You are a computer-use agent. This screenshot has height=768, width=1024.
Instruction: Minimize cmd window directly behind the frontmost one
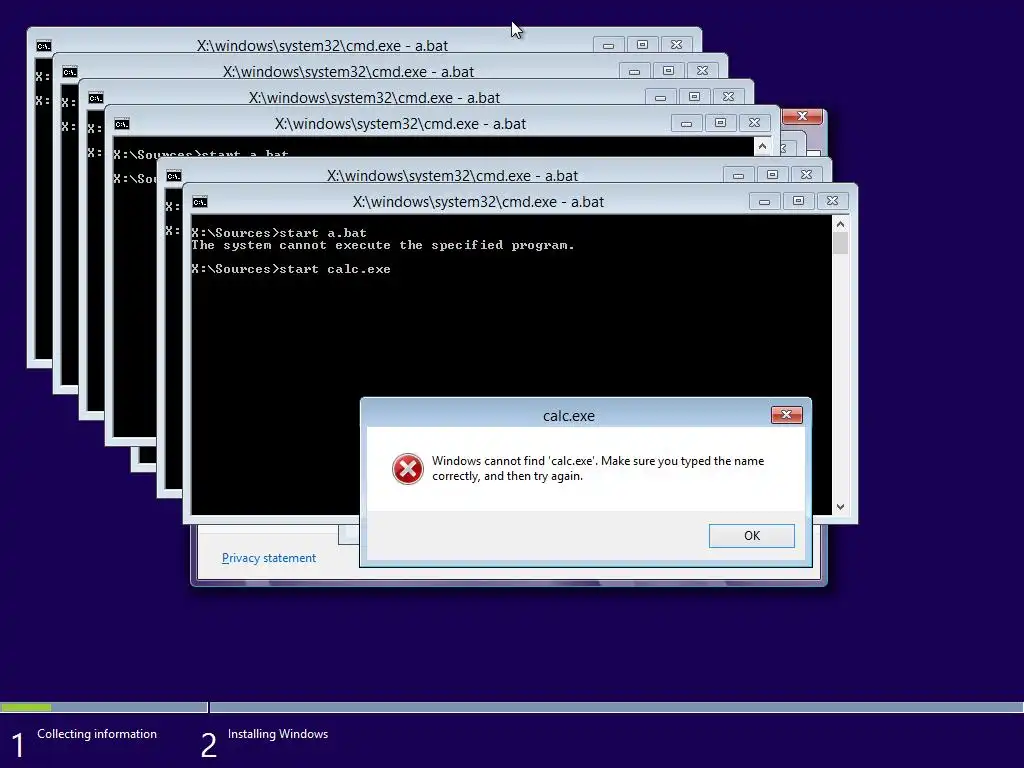point(738,175)
